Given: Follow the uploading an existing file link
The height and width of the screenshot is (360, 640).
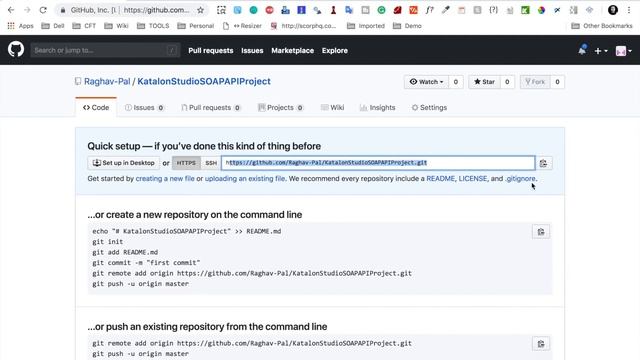Looking at the screenshot, I should click(245, 178).
